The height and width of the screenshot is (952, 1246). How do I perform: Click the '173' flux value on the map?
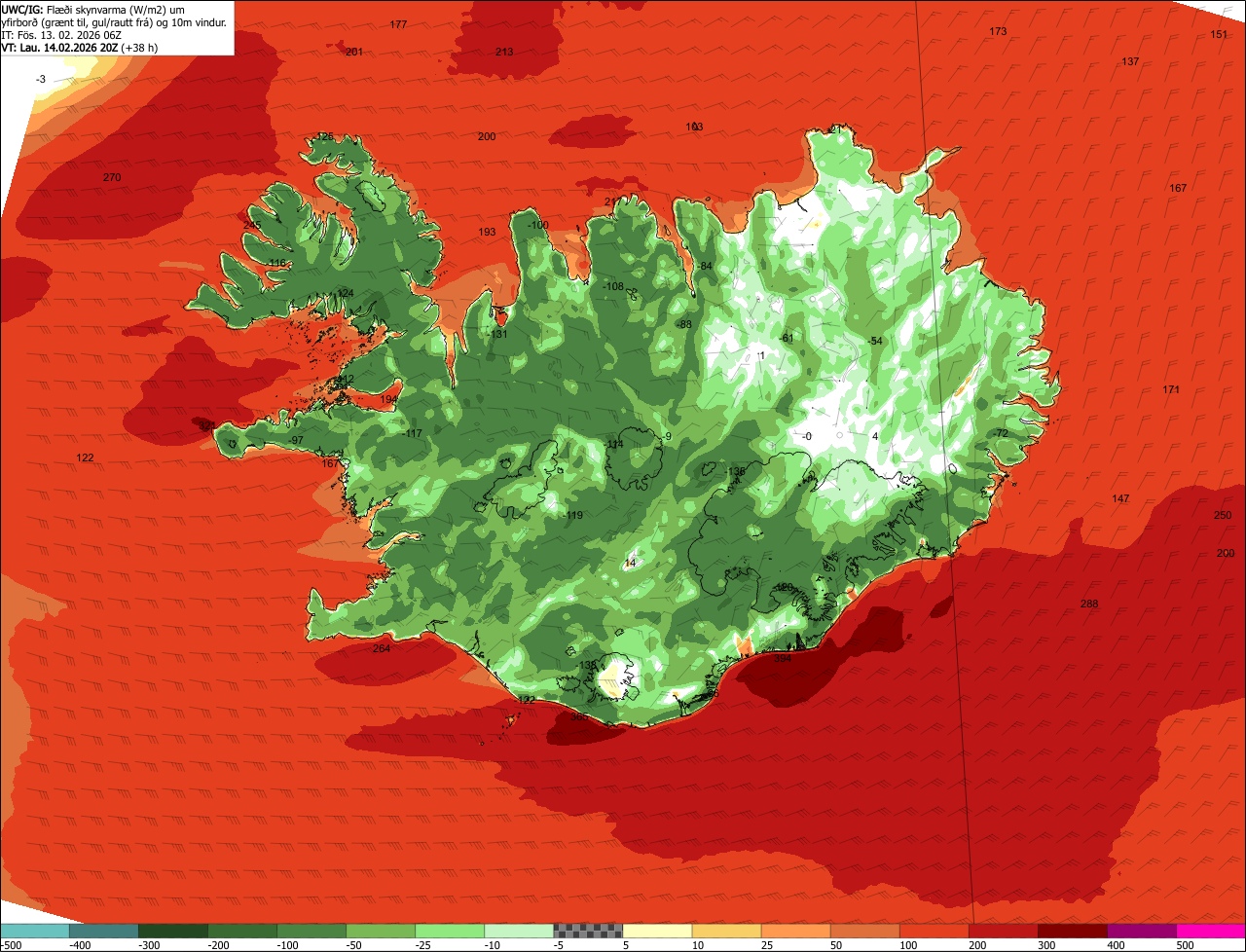[998, 31]
